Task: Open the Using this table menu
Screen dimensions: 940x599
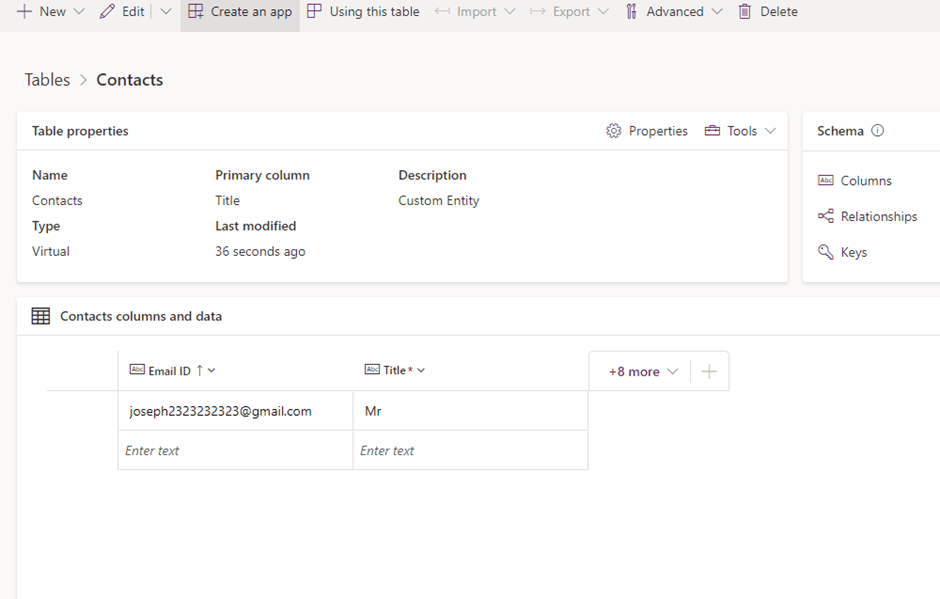Action: tap(363, 12)
